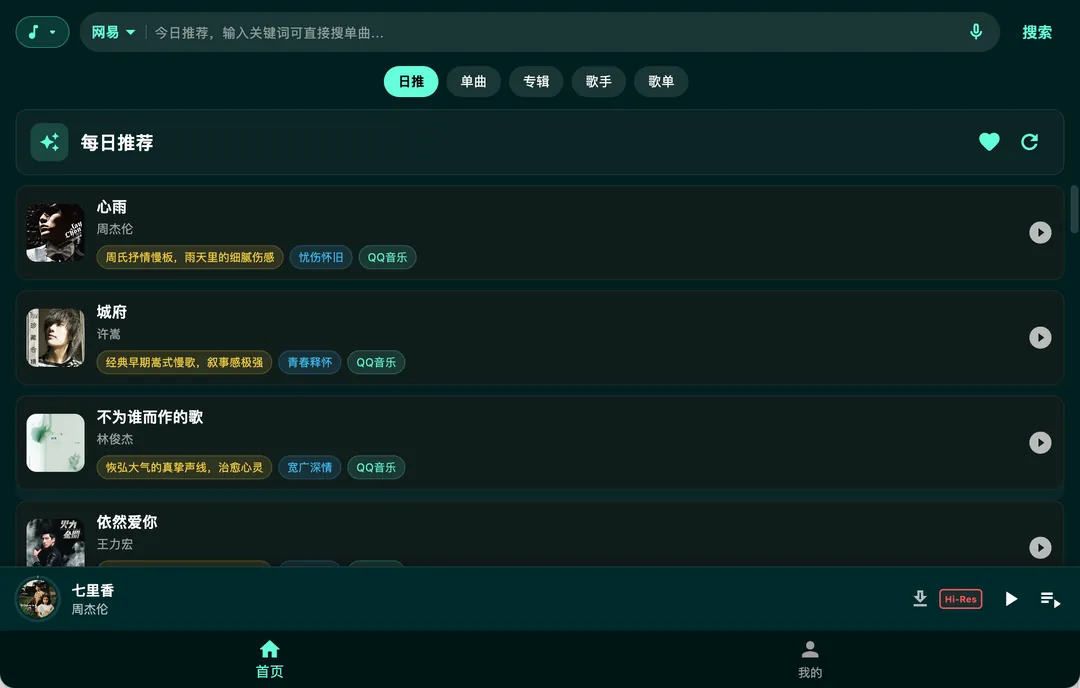Toggle the heart favorite icon for 每日推荐
Screen dimensions: 1080x688
click(989, 142)
